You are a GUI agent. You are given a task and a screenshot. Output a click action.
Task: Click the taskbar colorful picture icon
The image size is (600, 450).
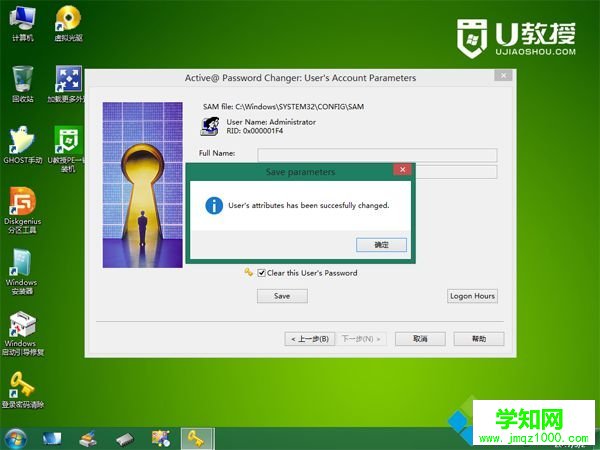pyautogui.click(x=161, y=439)
